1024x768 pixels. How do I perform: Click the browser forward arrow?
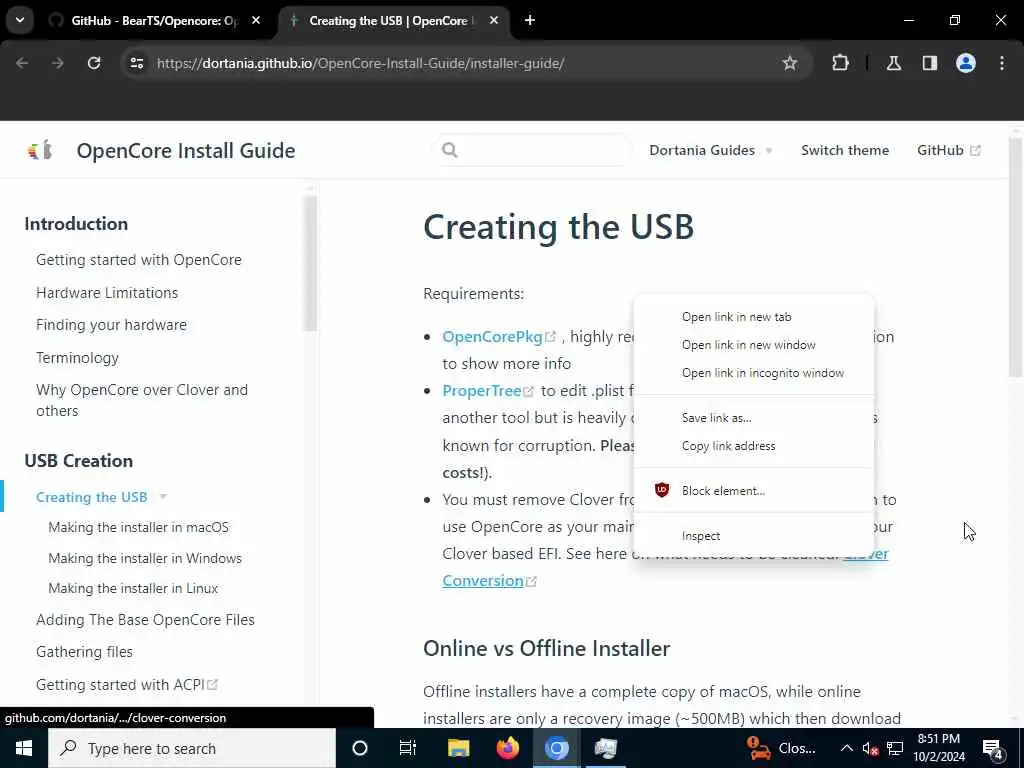[x=58, y=63]
